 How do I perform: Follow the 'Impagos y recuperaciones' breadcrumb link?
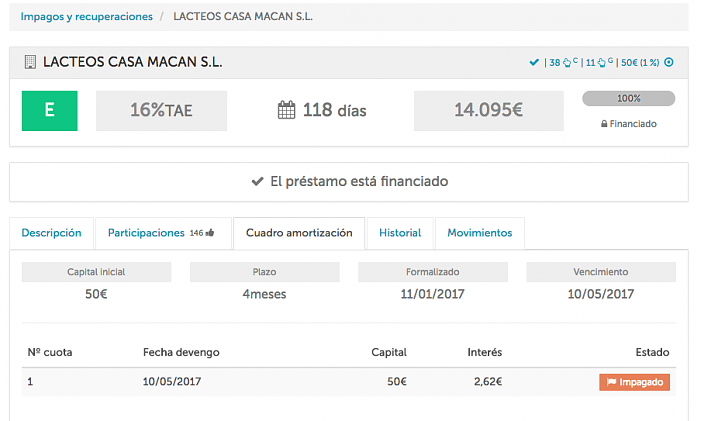click(87, 17)
